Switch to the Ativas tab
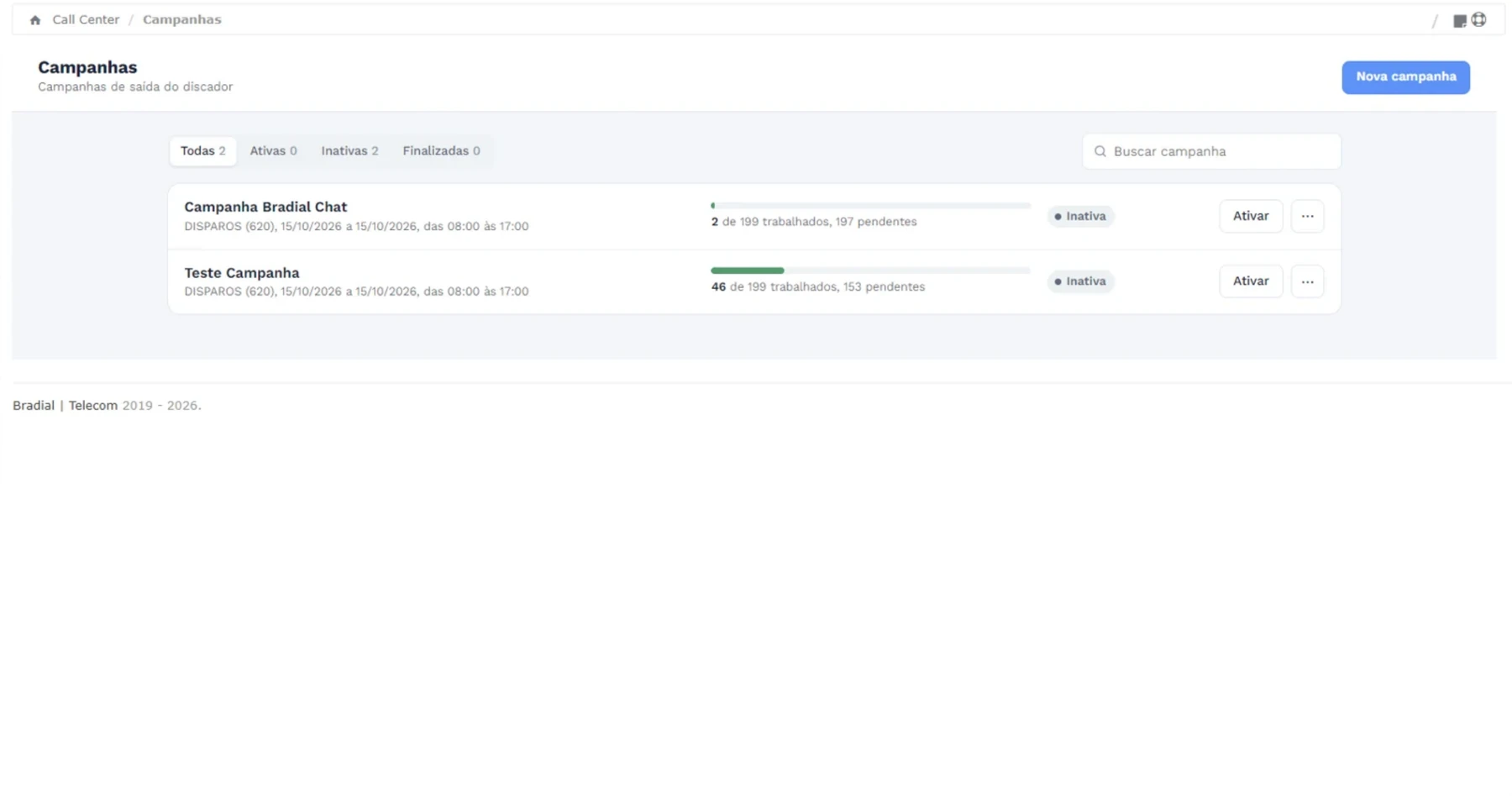This screenshot has width=1512, height=798. (273, 151)
